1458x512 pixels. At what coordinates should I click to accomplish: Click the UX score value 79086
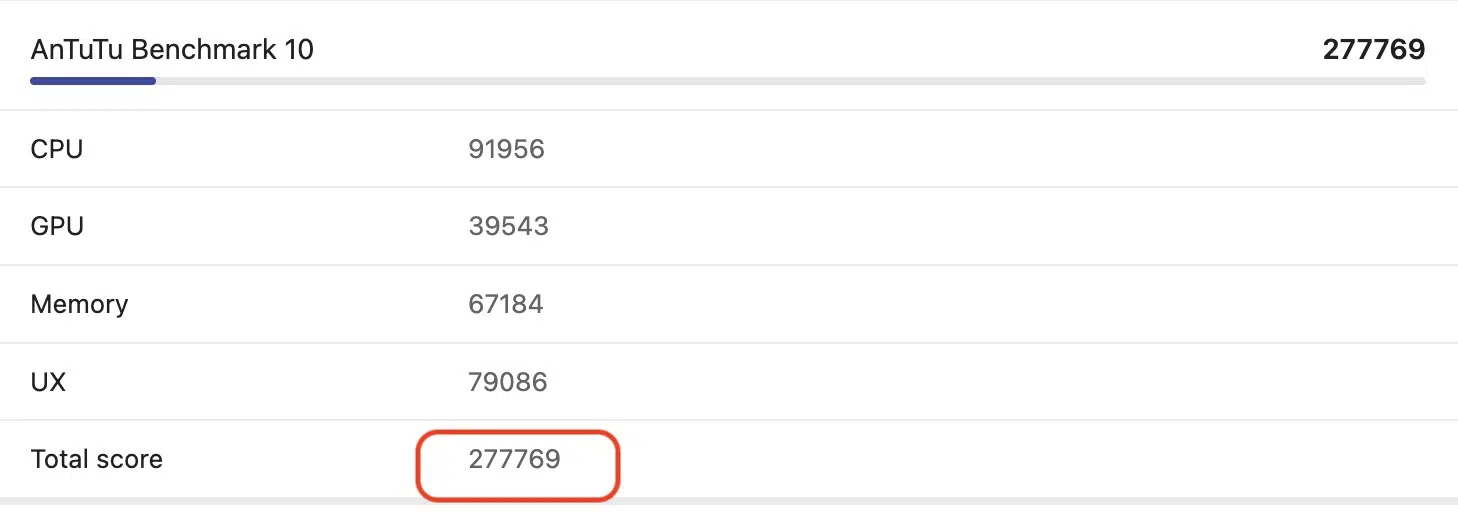pos(507,382)
